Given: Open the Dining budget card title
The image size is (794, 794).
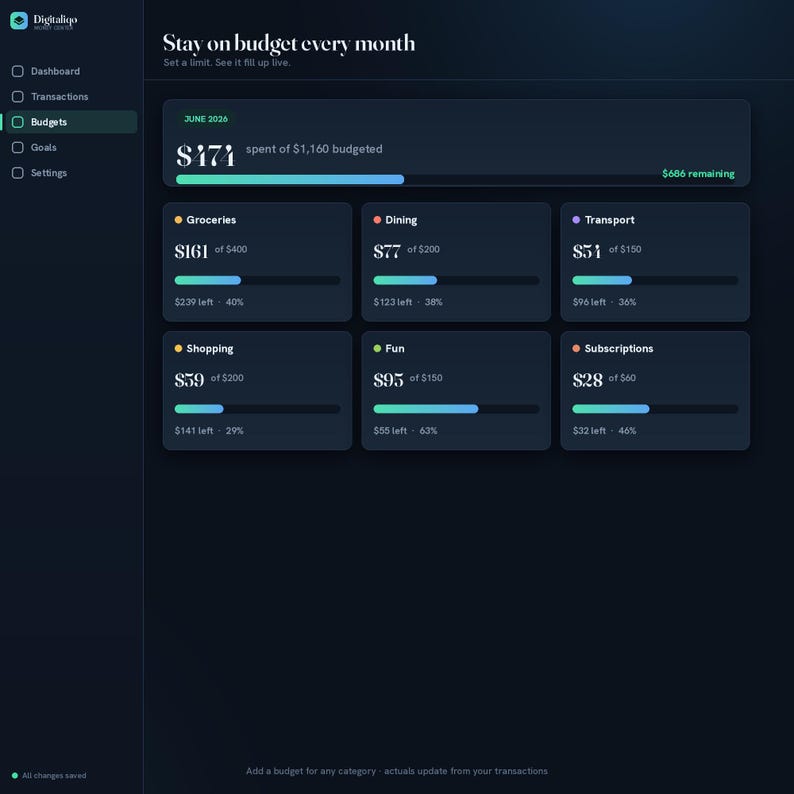Looking at the screenshot, I should [x=401, y=220].
